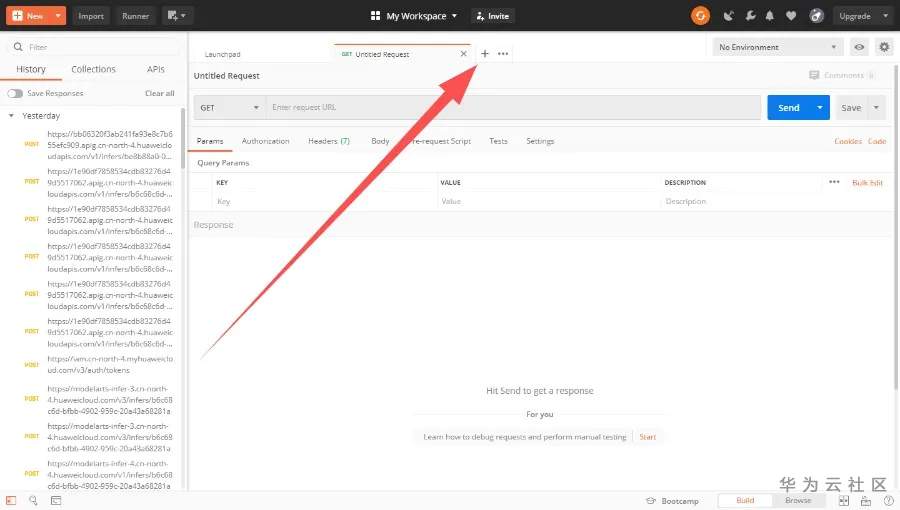Open the Tests tab
The image size is (900, 510).
(498, 141)
